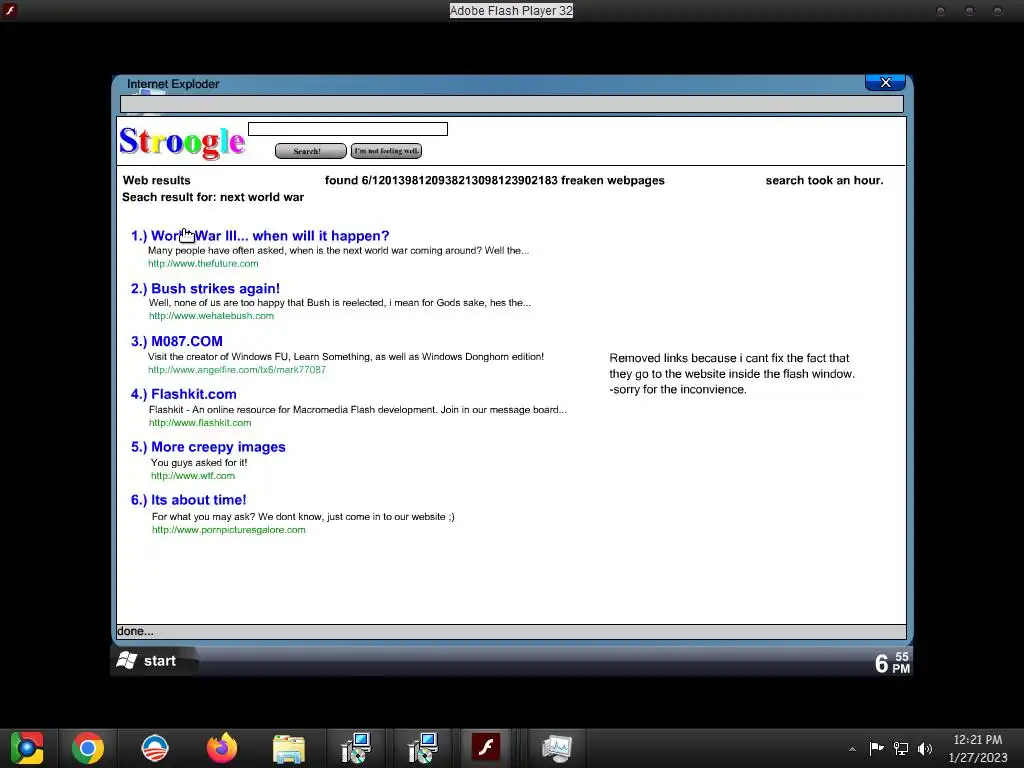This screenshot has width=1024, height=768.
Task: Click the volume speaker tray icon
Action: 925,749
